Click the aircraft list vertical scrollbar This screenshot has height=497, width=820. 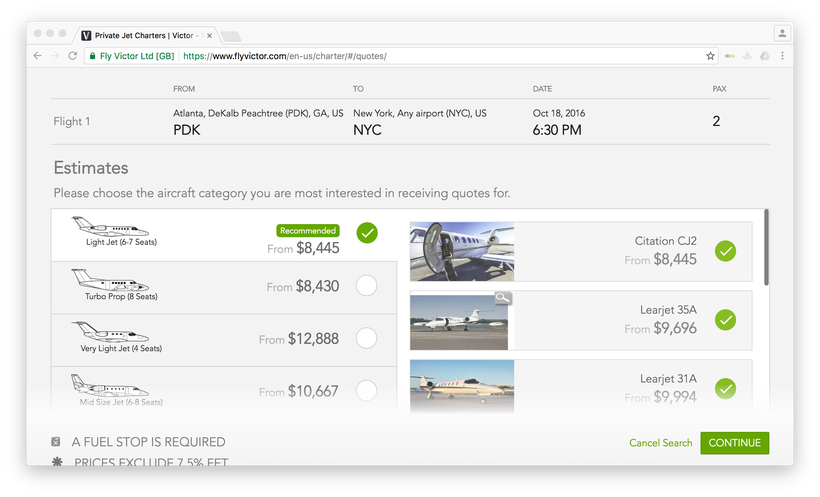766,247
